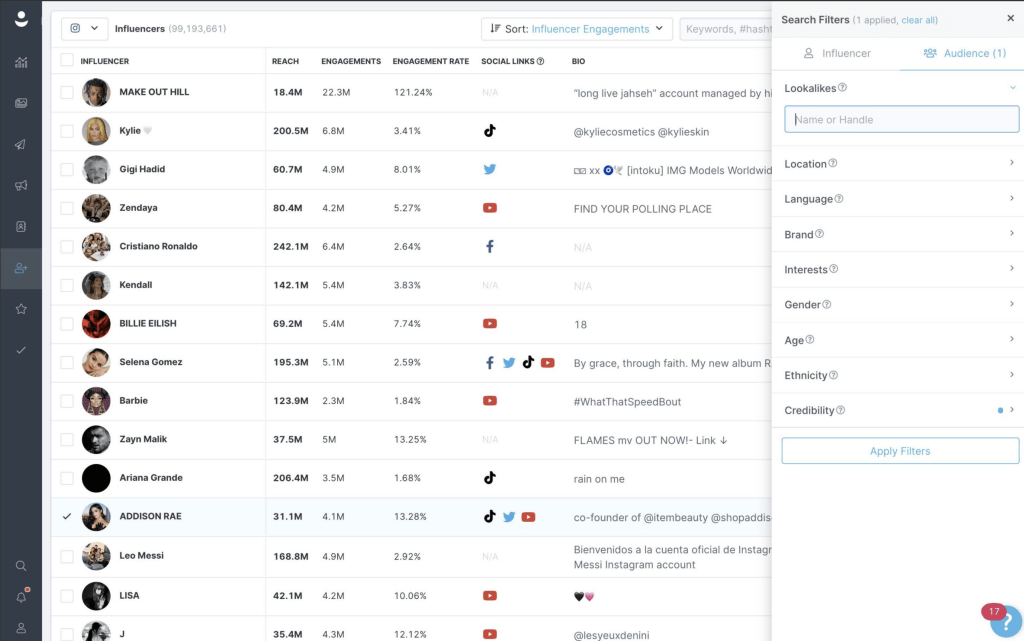Select the checkmark approvals sidebar icon
Viewport: 1024px width, 641px height.
click(21, 350)
